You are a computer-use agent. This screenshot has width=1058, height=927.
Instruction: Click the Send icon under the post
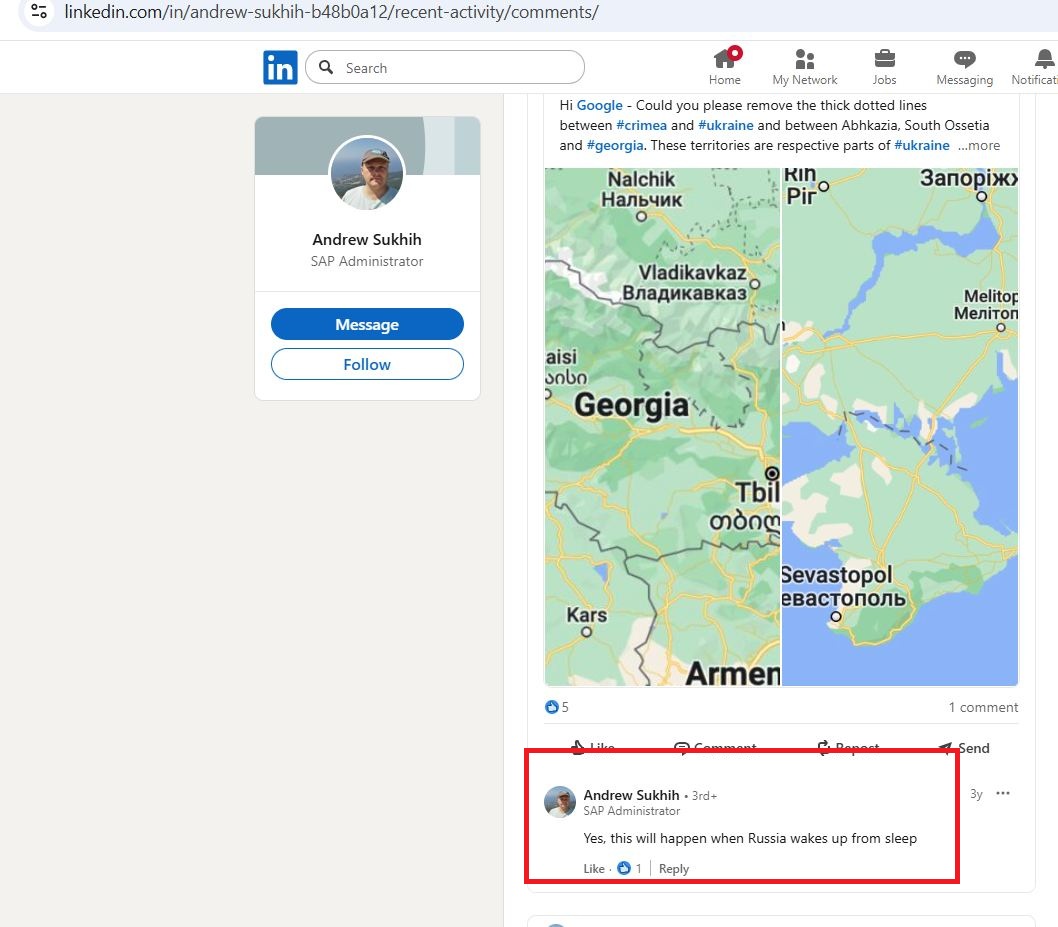click(962, 747)
